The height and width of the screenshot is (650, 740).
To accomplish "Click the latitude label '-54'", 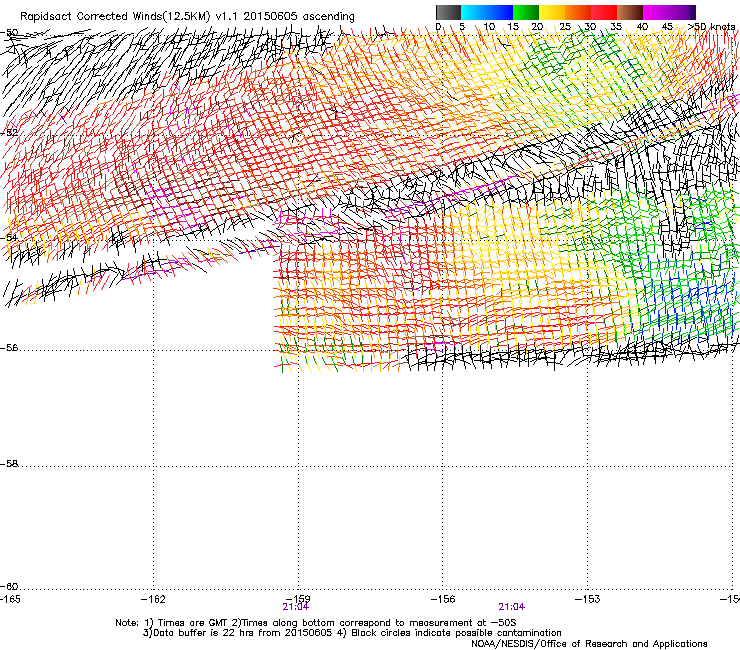I will coord(9,237).
